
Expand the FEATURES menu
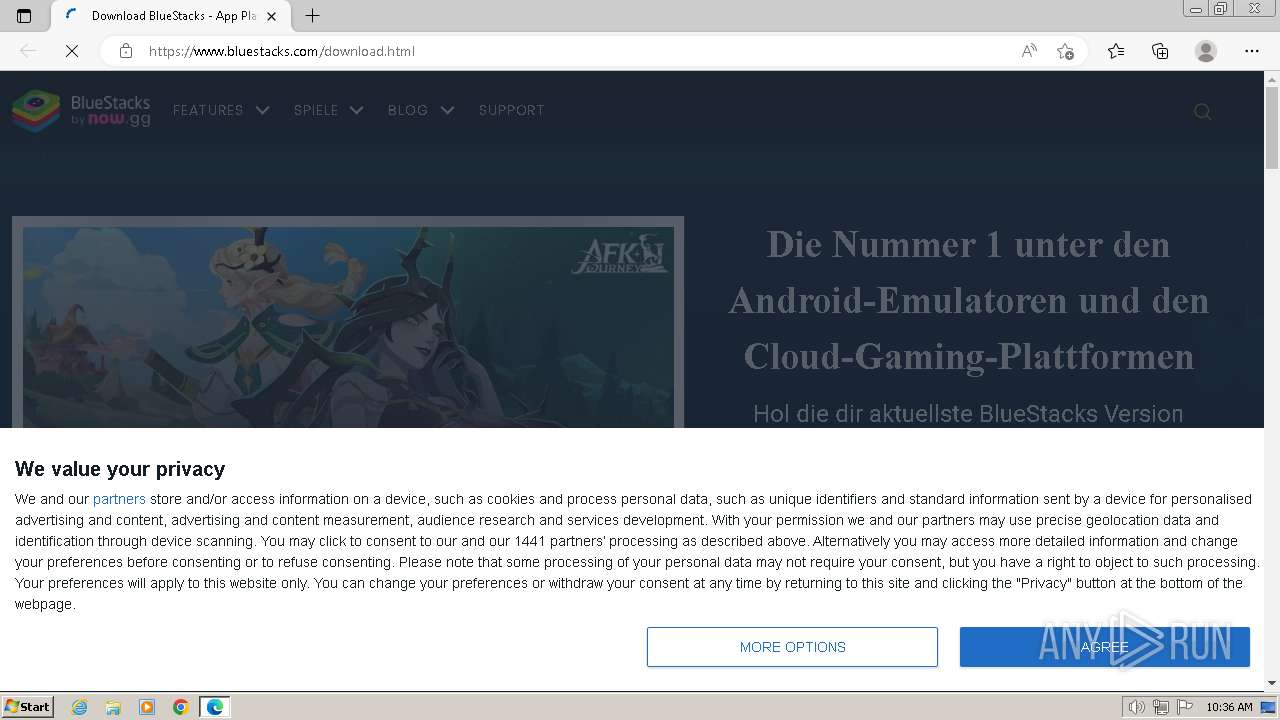click(x=221, y=110)
